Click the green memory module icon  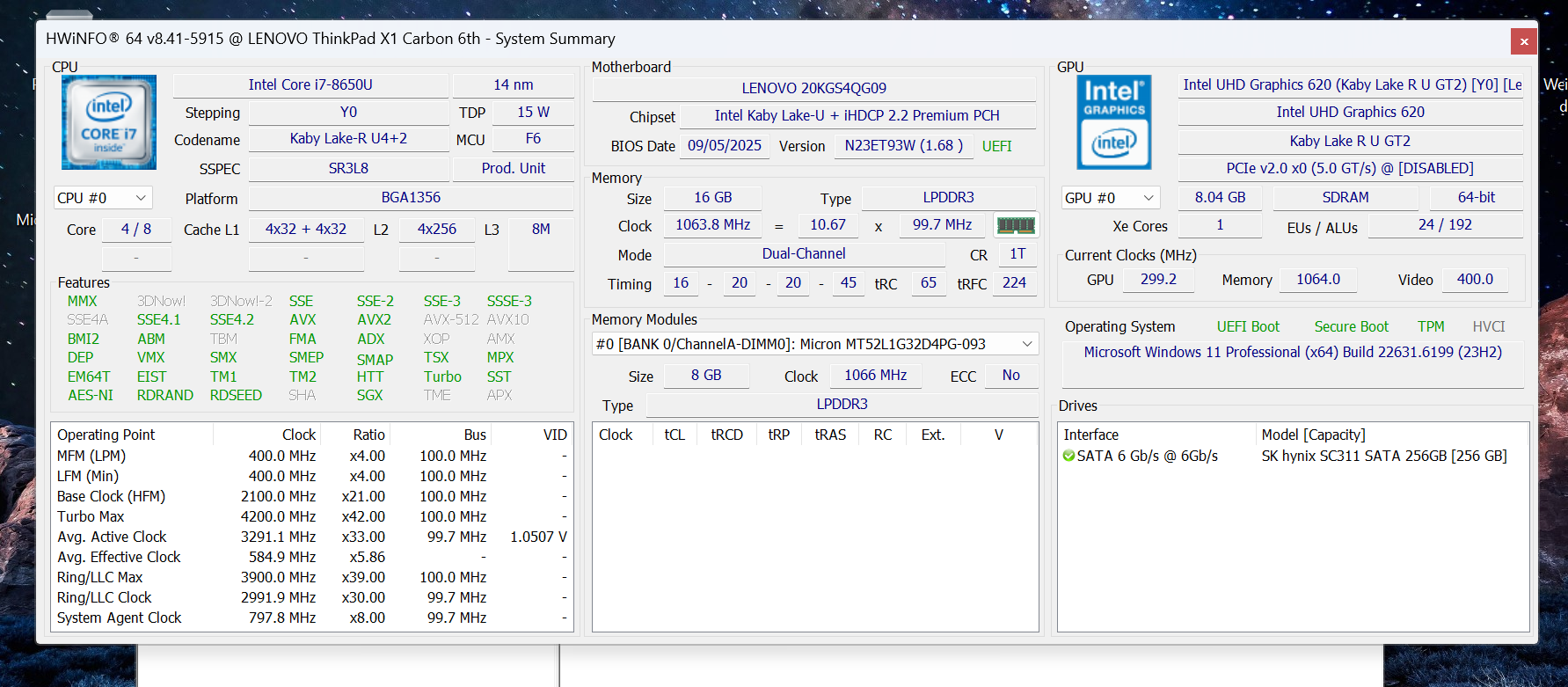click(x=1016, y=225)
